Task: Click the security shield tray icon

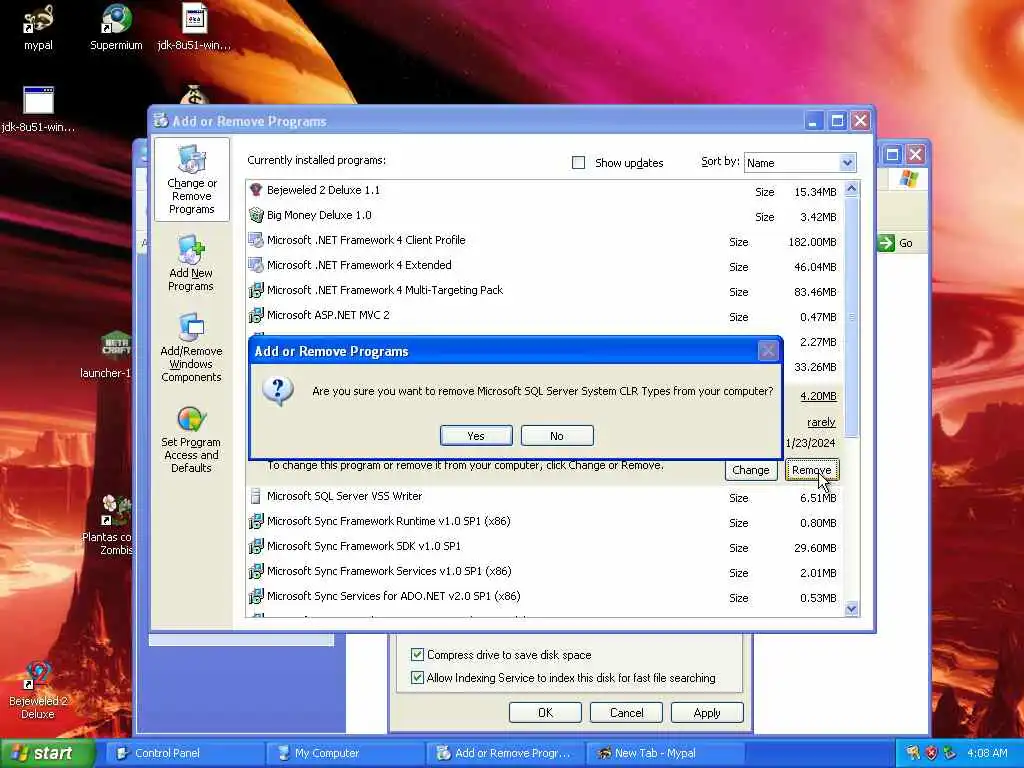Action: coord(932,753)
